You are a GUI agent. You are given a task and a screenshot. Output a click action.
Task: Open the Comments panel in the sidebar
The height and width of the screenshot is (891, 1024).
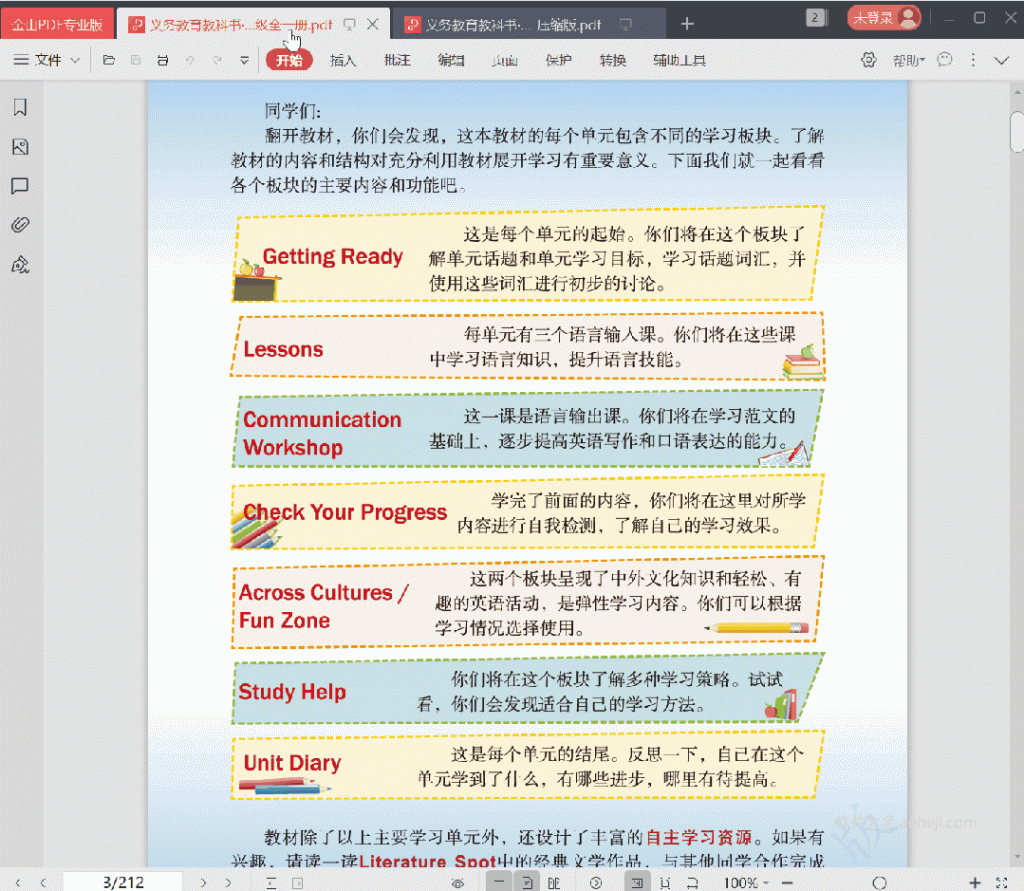click(x=20, y=186)
